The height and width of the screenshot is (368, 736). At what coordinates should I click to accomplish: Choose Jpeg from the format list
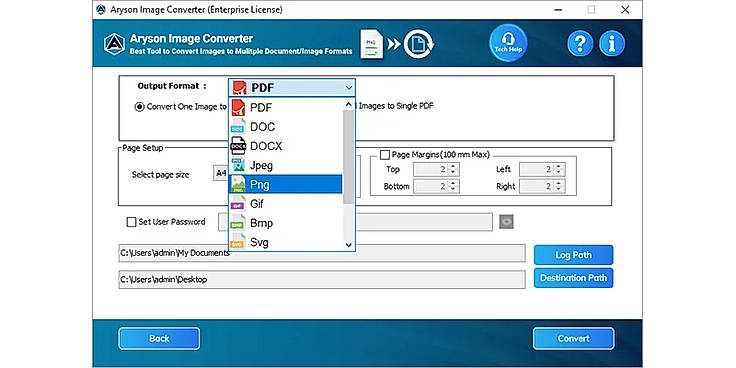[x=285, y=165]
